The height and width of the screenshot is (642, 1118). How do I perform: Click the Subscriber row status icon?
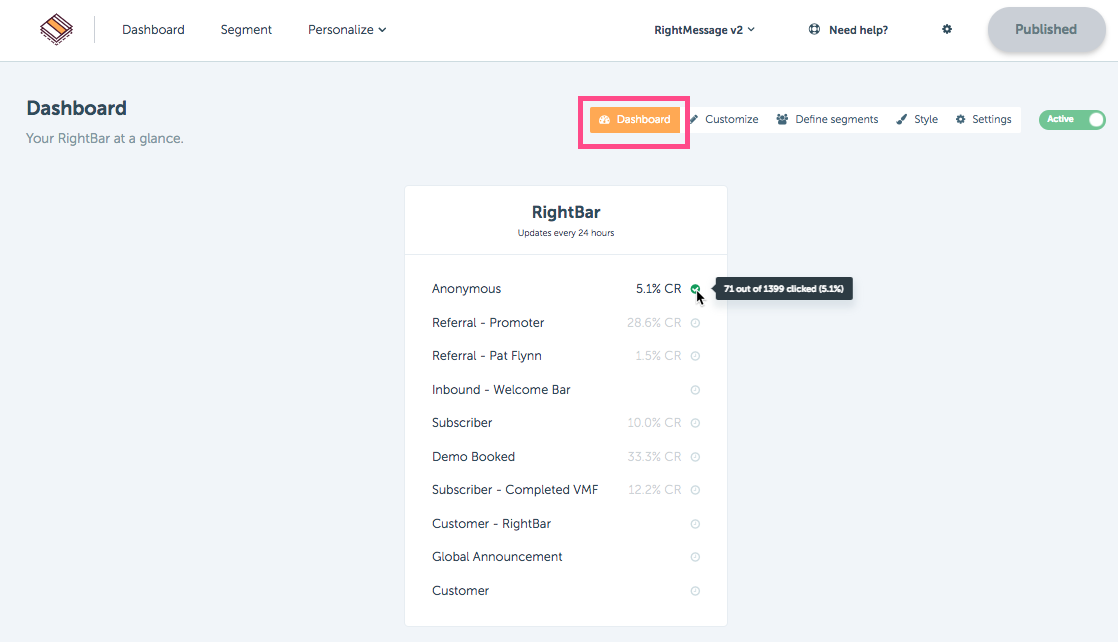point(695,423)
